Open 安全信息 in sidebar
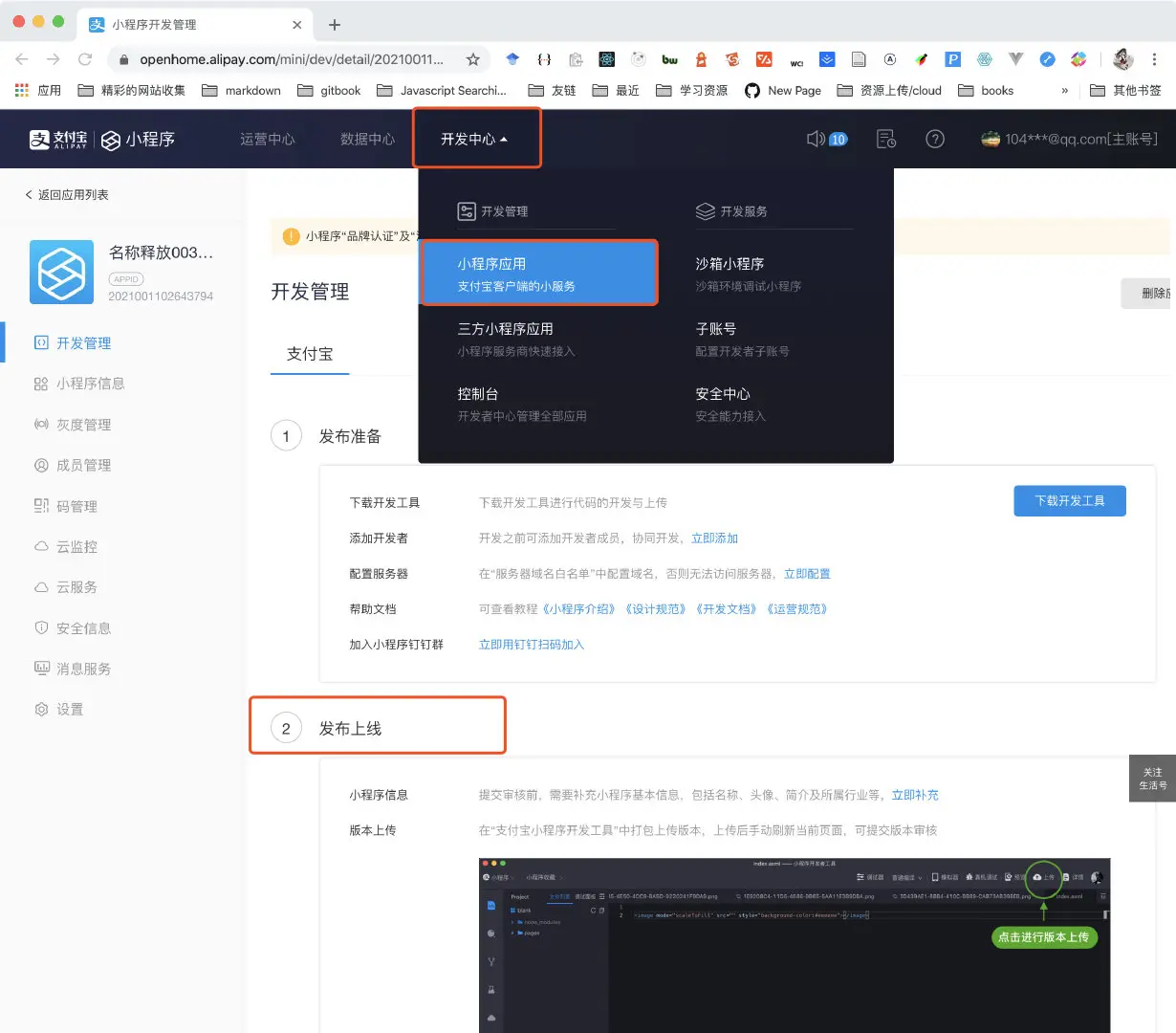1176x1033 pixels. [73, 628]
